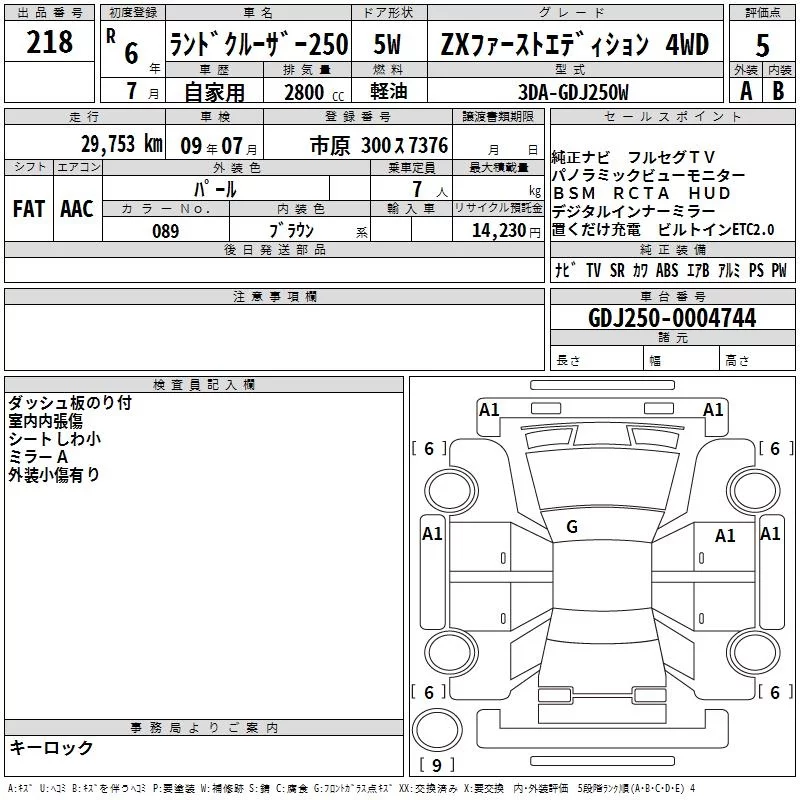Select grade ZXファーストエディション 4WD

coord(575,44)
